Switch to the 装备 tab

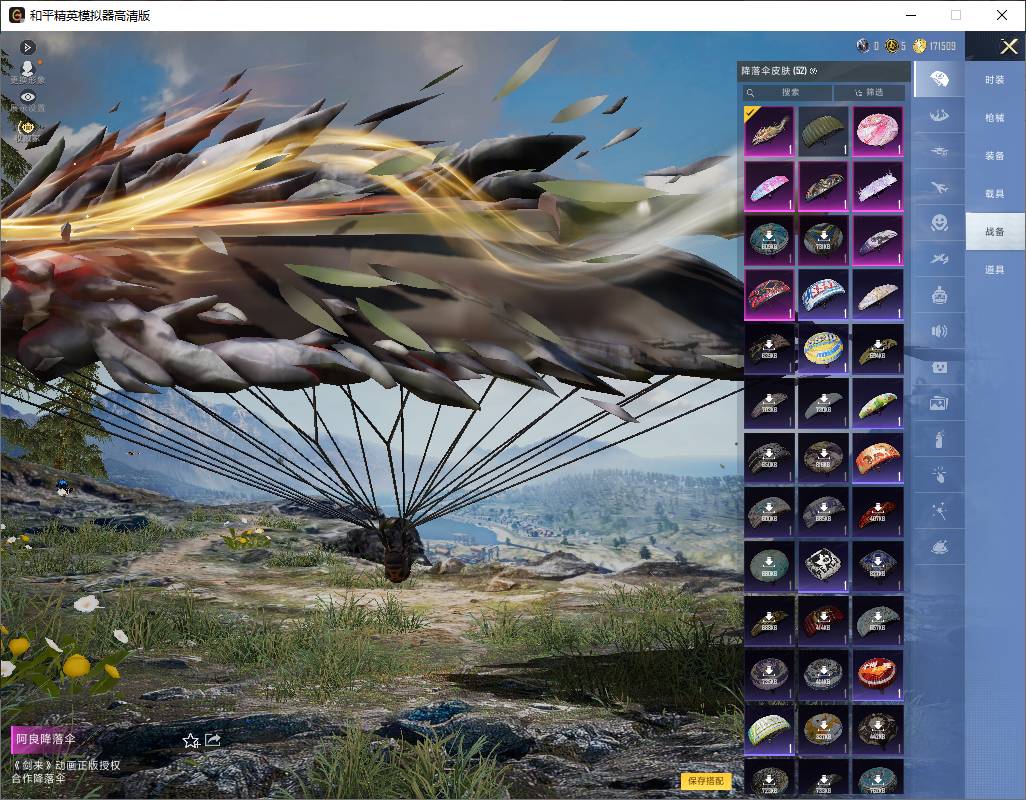point(995,156)
